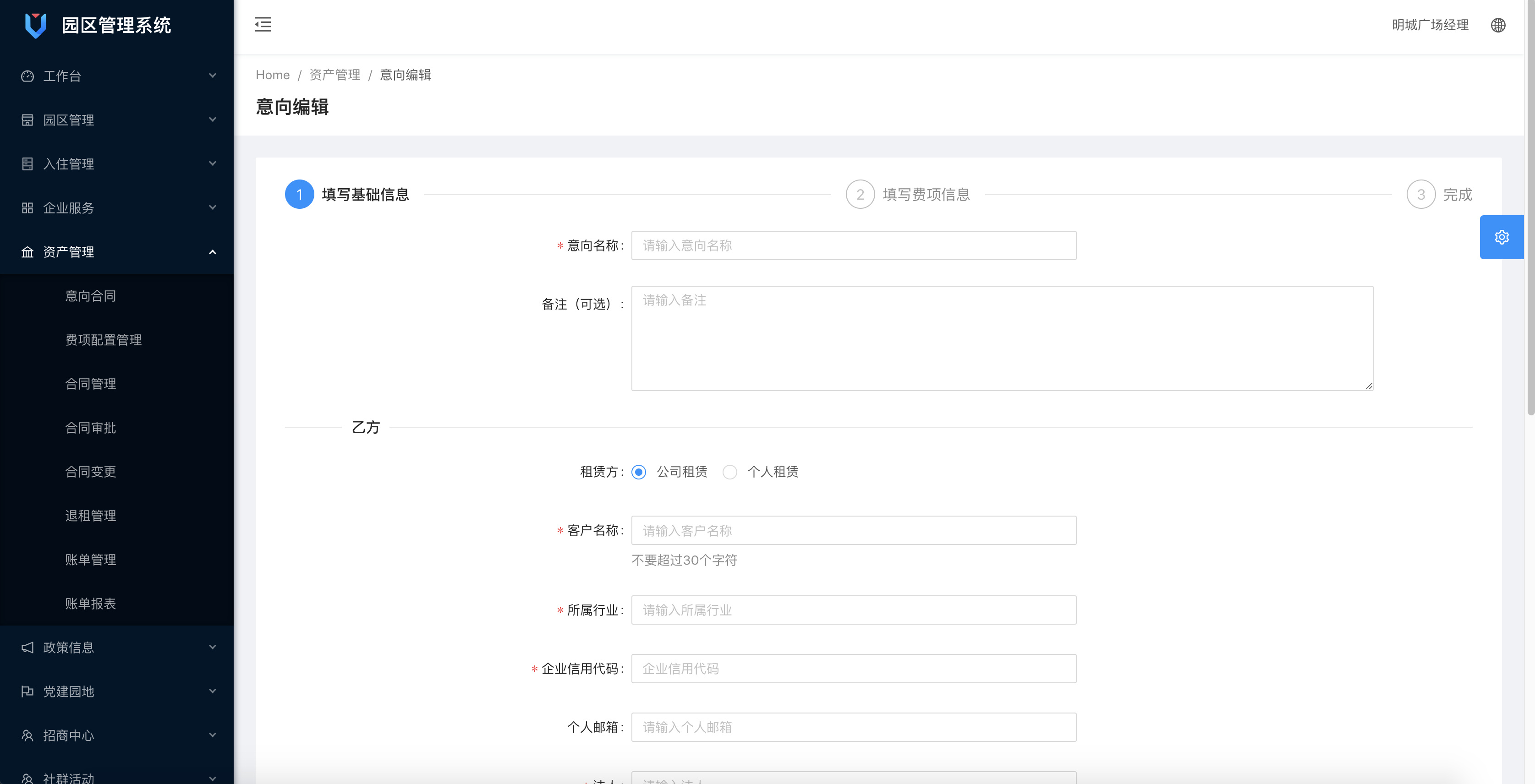
Task: Focus the 企业信用代码 input field
Action: (853, 669)
